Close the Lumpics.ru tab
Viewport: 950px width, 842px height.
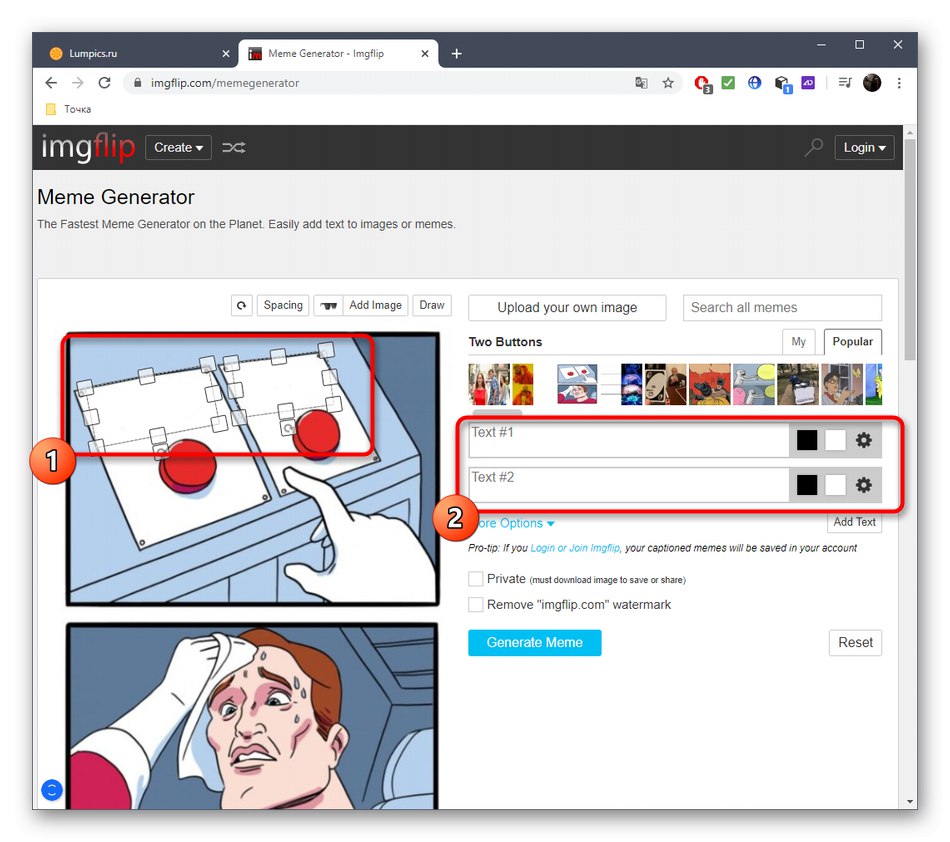click(x=226, y=53)
